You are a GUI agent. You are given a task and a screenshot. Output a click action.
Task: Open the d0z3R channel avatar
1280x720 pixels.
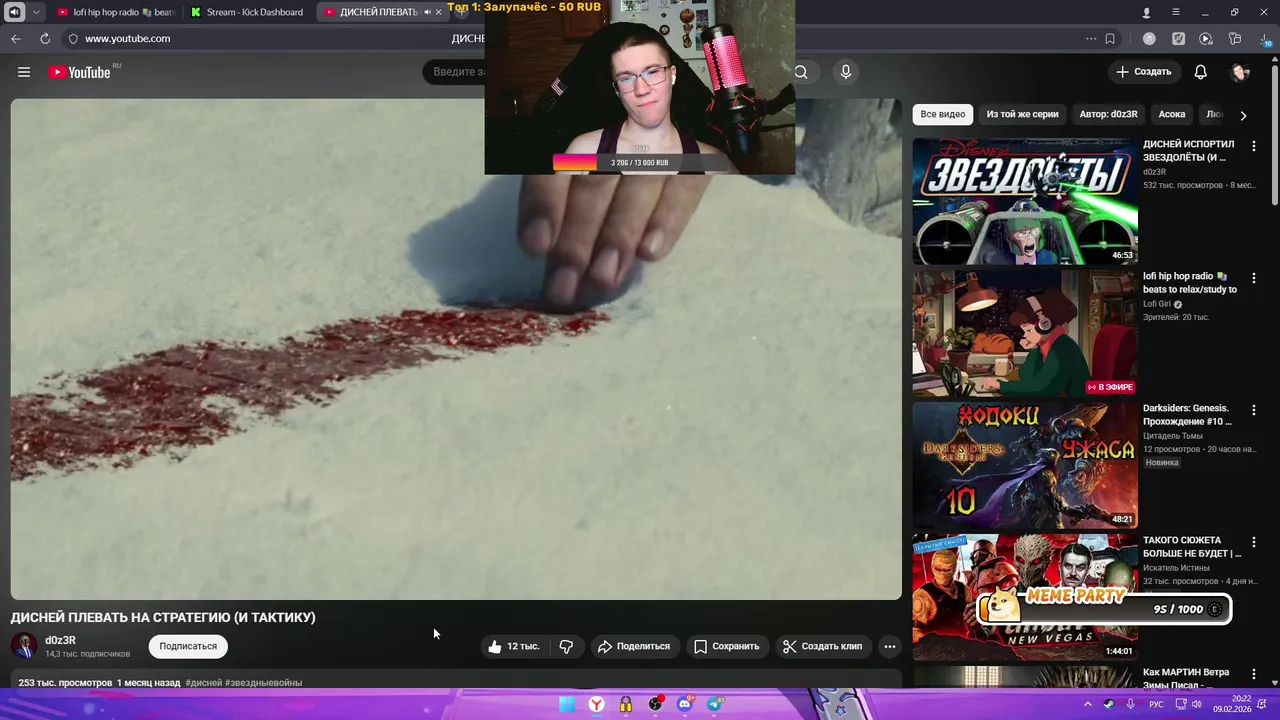[24, 646]
